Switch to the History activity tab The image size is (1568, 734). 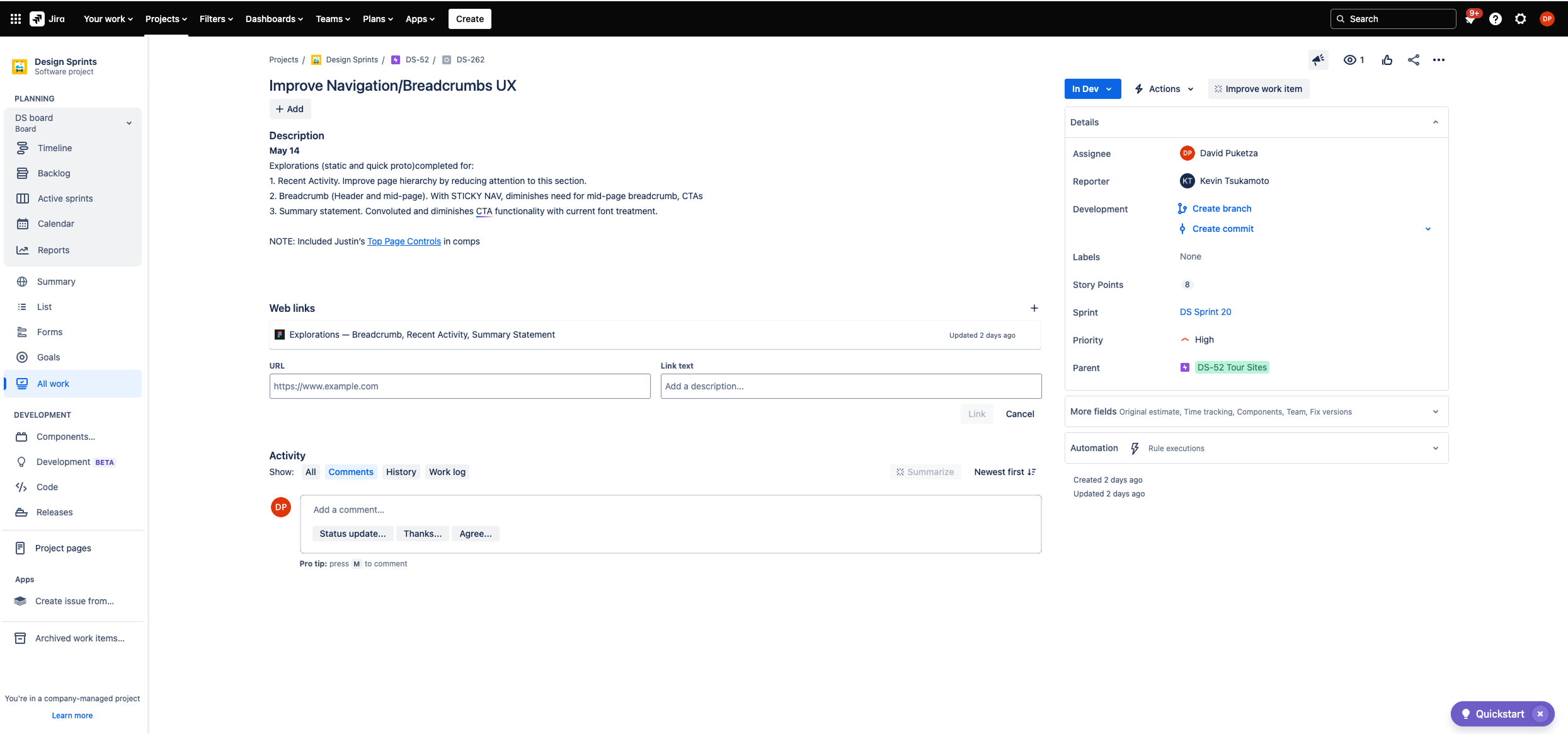(x=401, y=472)
